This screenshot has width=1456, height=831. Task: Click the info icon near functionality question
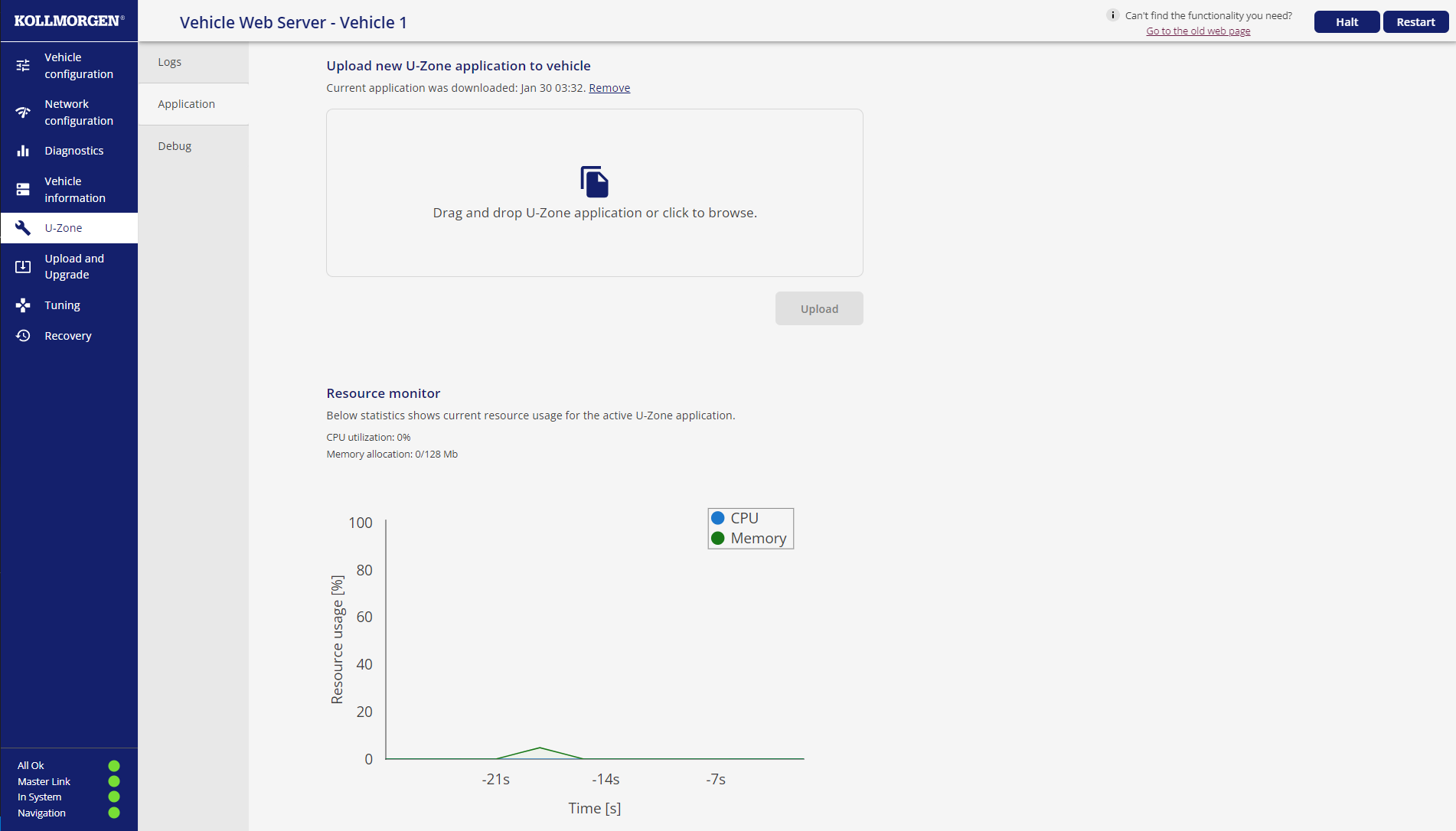click(x=1112, y=15)
